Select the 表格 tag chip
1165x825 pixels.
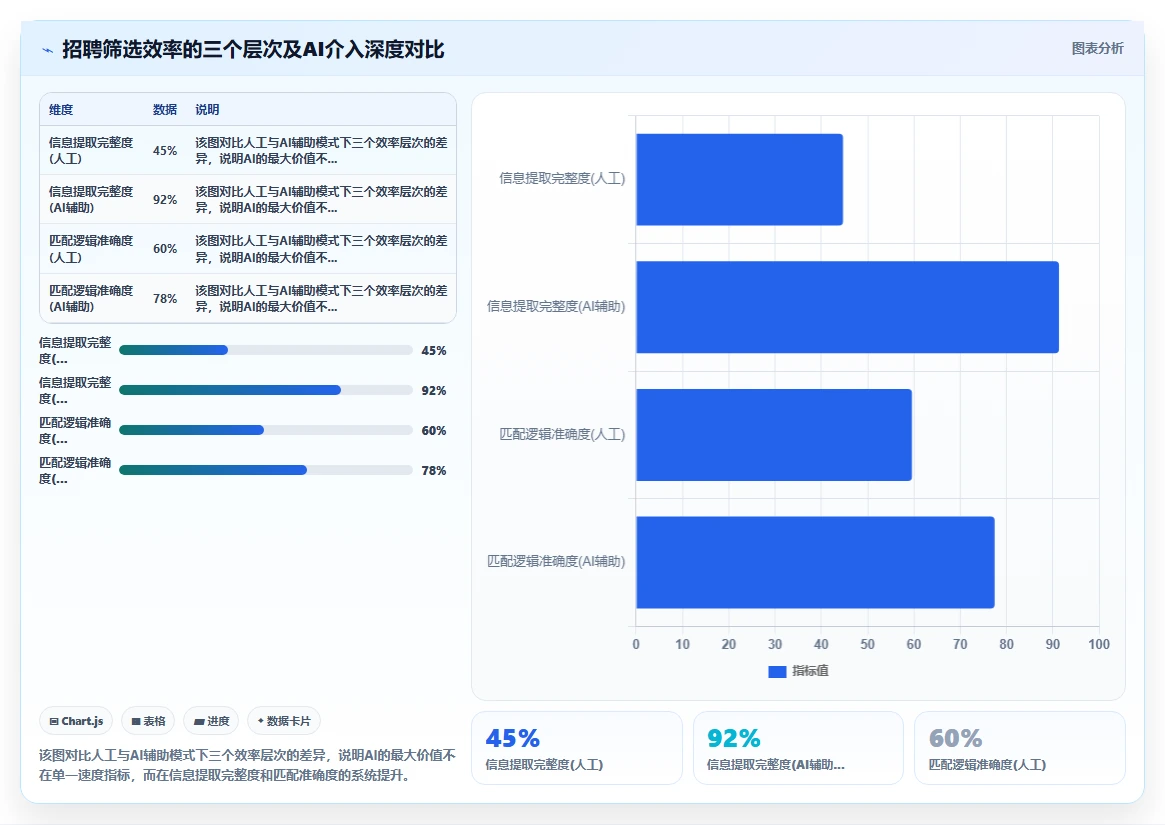tap(148, 721)
